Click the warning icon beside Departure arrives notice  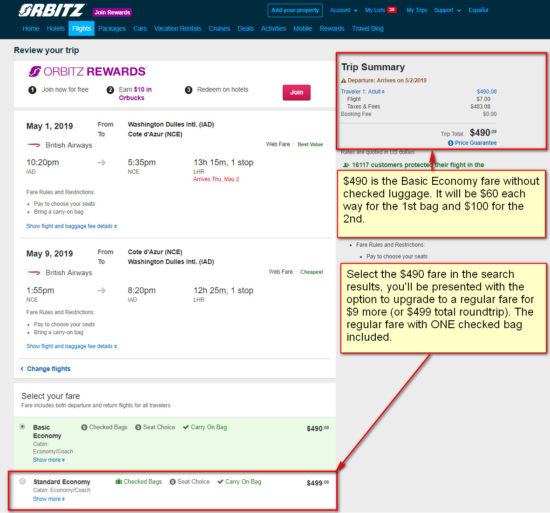(344, 80)
